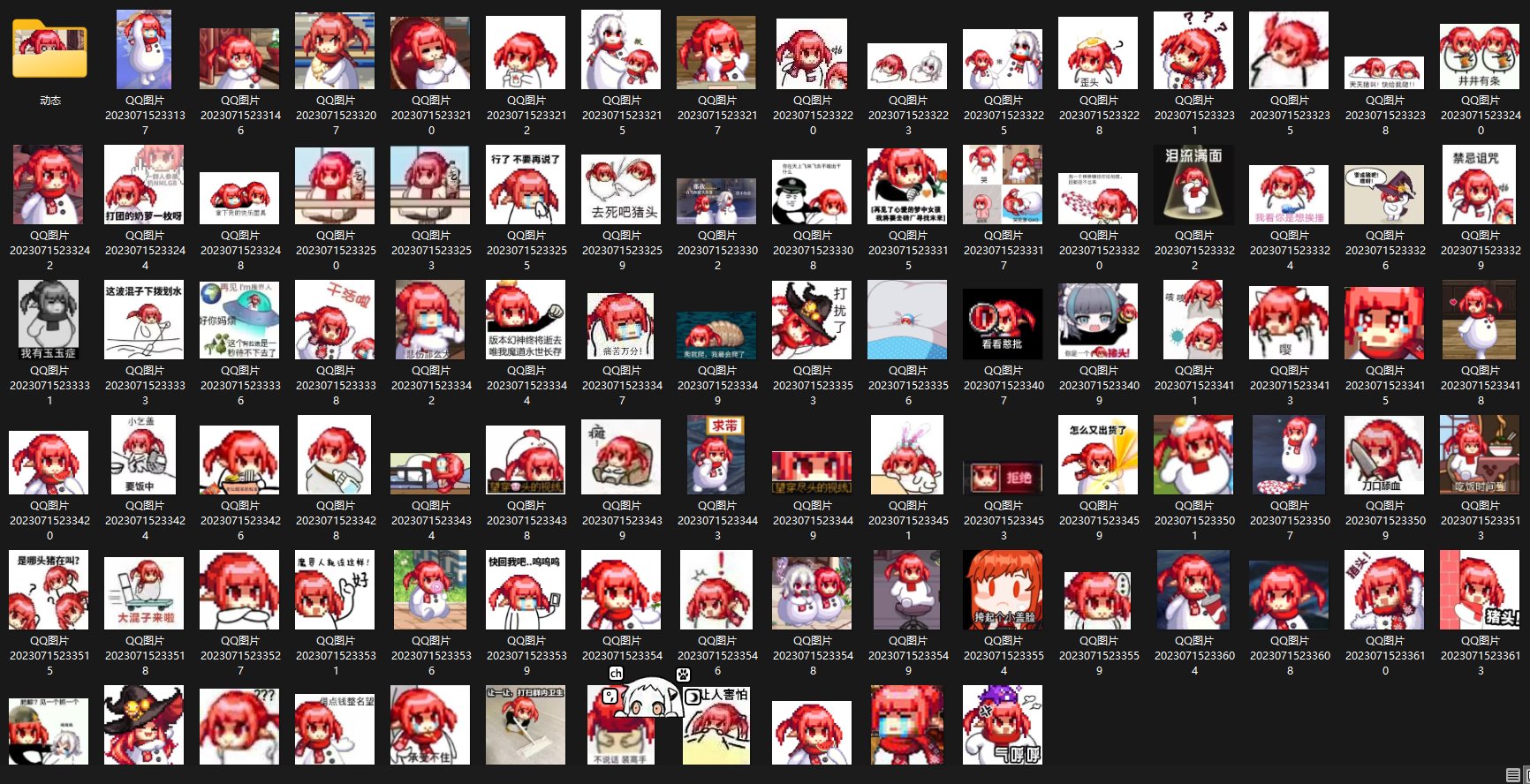Select the 让一让 打扫卫生 mop thumbnail
Screen dimensions: 1530x784
pyautogui.click(x=526, y=725)
